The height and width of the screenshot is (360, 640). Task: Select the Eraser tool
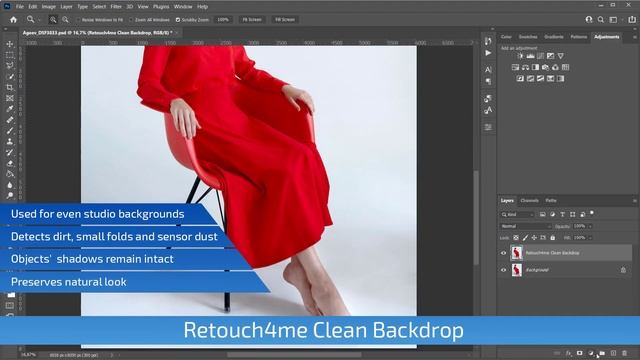click(x=10, y=163)
